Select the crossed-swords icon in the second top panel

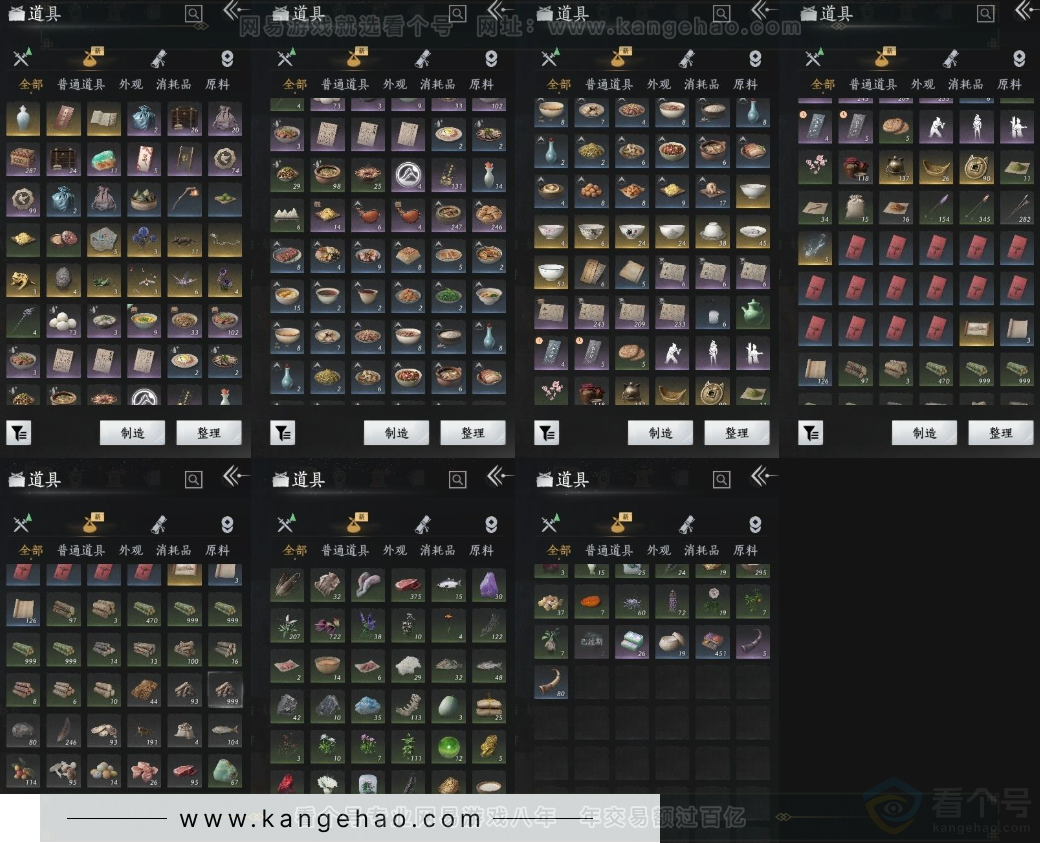(286, 58)
